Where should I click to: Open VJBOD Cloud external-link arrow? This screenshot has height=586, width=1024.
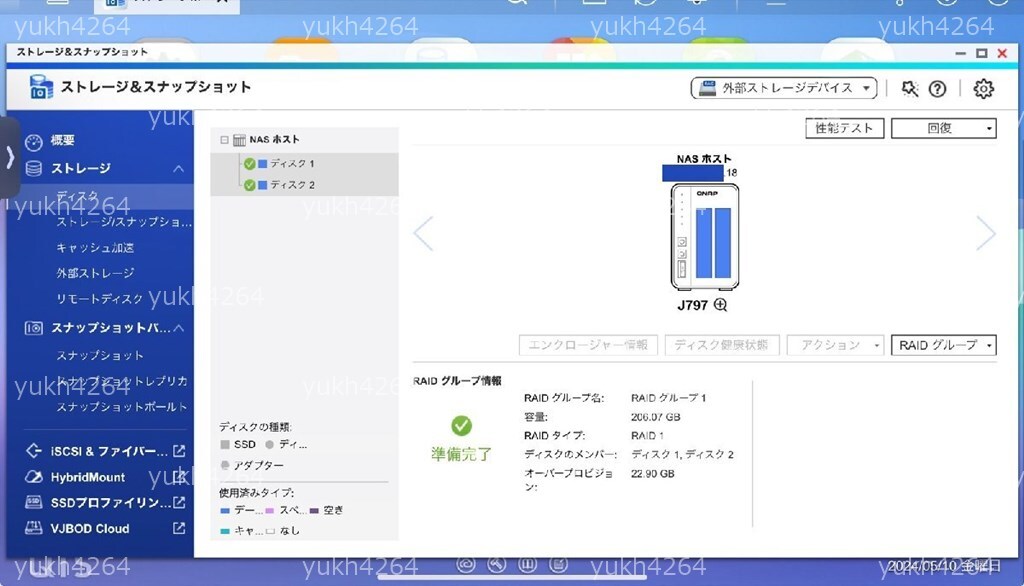click(x=179, y=528)
